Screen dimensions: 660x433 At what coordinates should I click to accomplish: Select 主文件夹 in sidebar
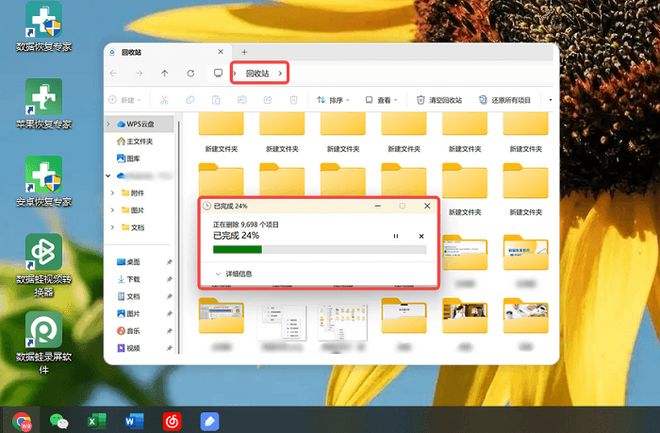click(135, 141)
